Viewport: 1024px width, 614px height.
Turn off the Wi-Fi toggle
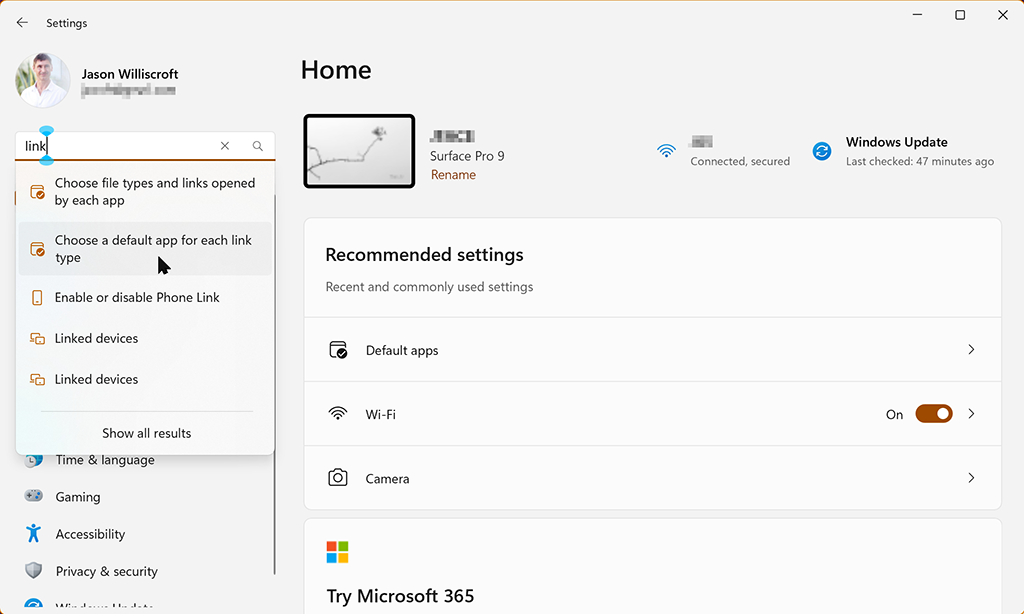(x=934, y=413)
